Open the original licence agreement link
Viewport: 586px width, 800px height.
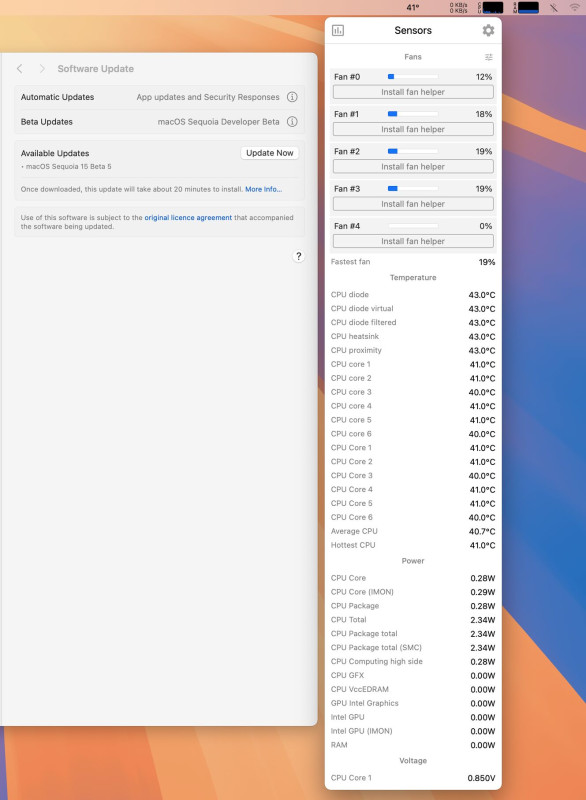(x=188, y=217)
